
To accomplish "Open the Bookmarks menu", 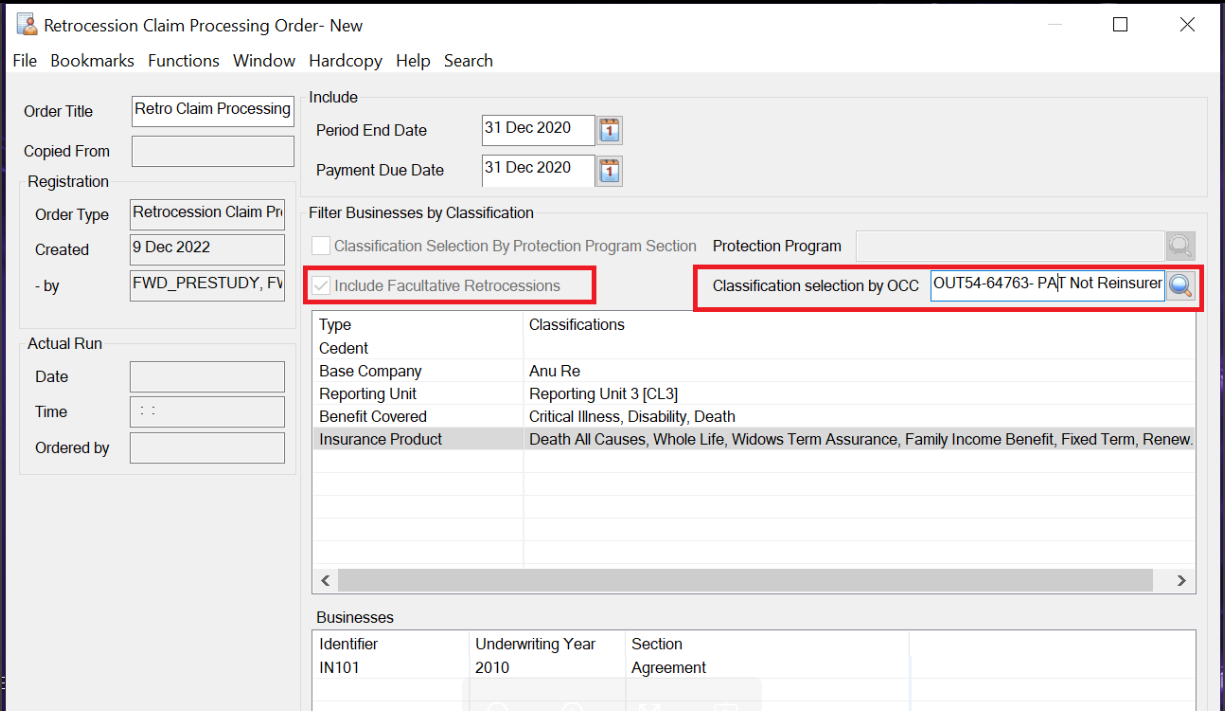I will tap(92, 61).
